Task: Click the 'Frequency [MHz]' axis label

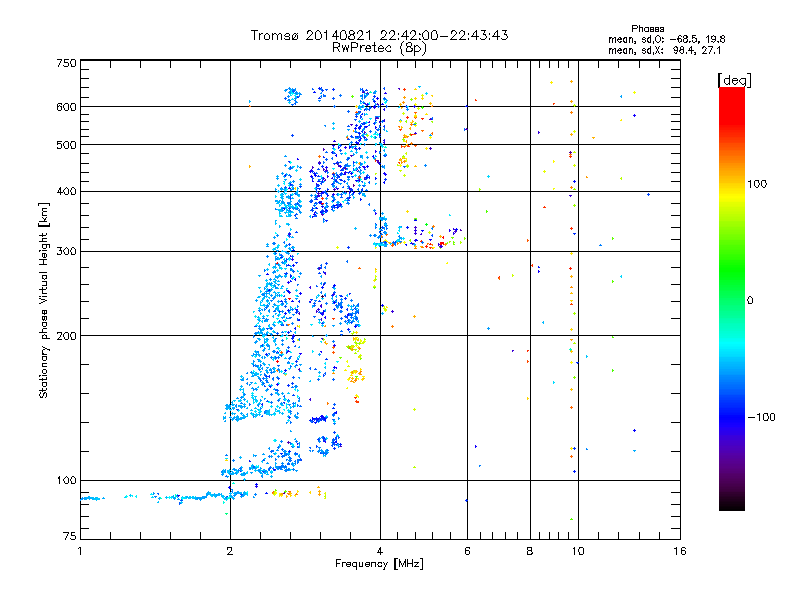Action: point(379,564)
